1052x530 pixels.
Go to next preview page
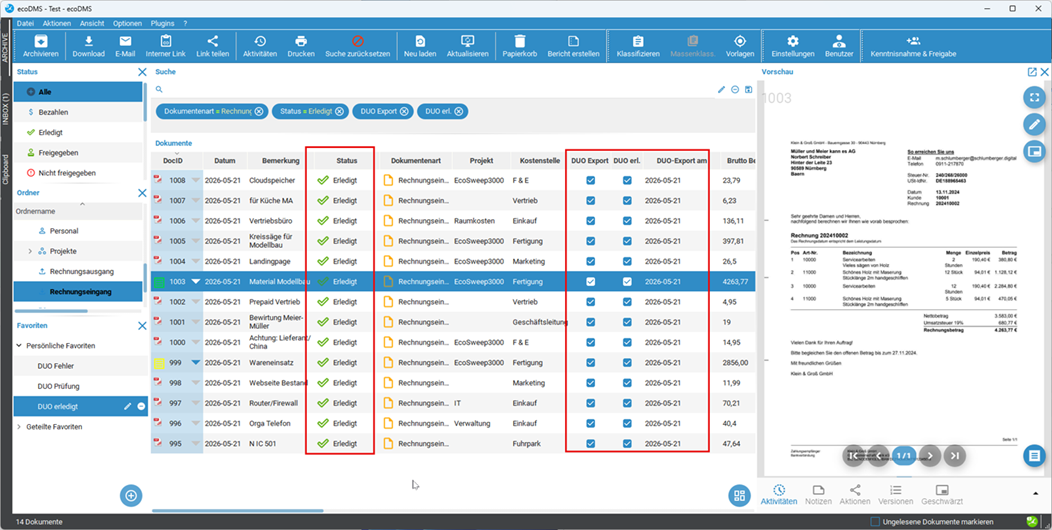930,456
